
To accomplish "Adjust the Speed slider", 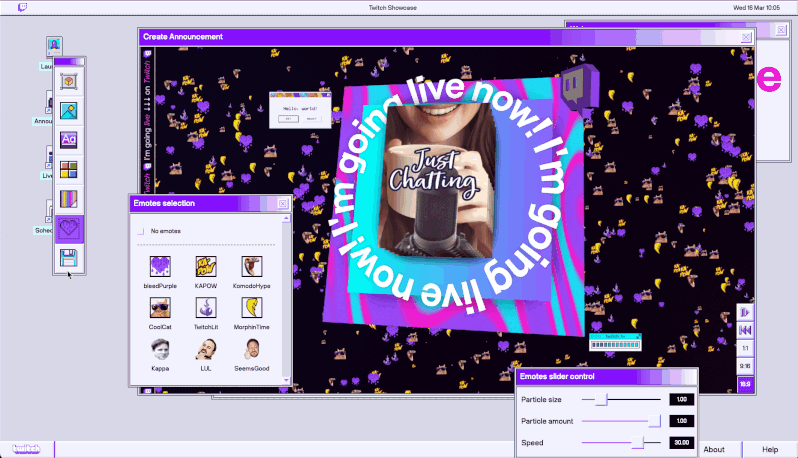I will point(638,443).
